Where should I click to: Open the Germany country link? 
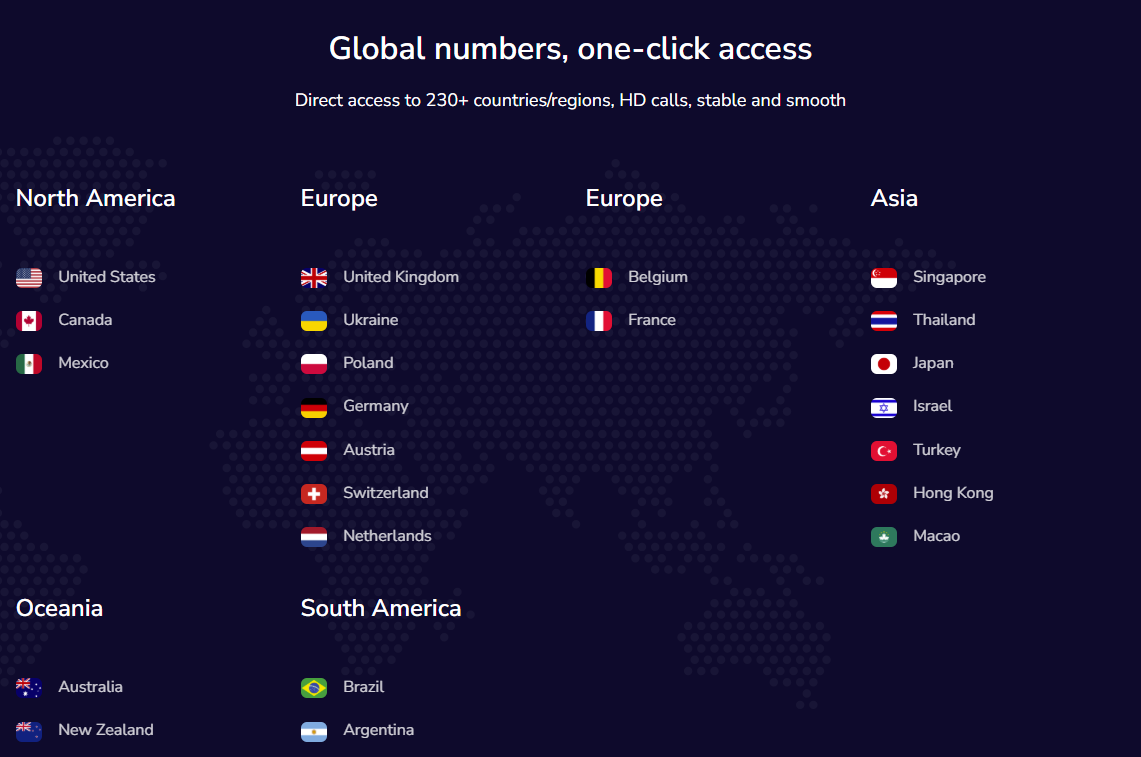(x=376, y=406)
